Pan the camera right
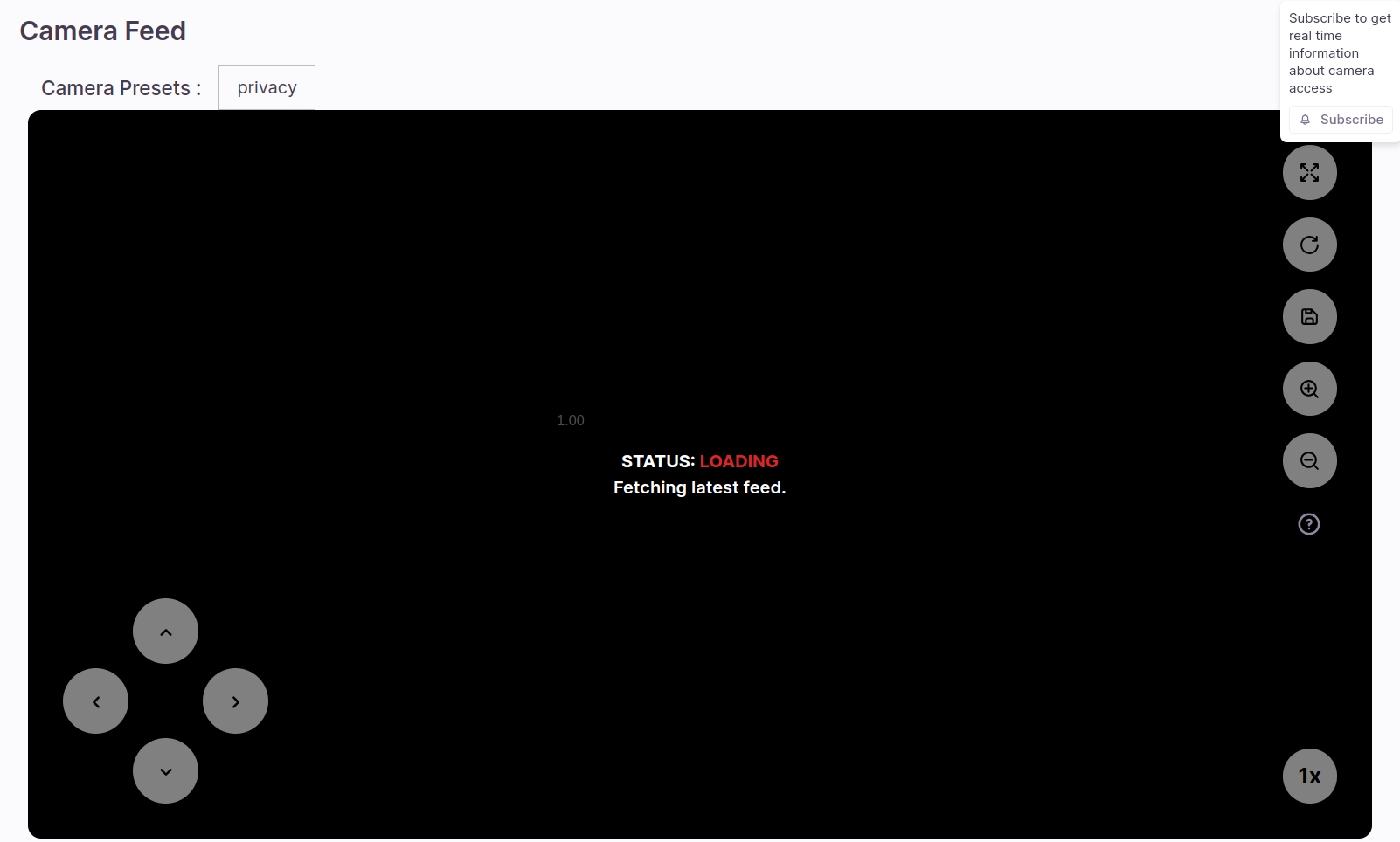 point(235,701)
